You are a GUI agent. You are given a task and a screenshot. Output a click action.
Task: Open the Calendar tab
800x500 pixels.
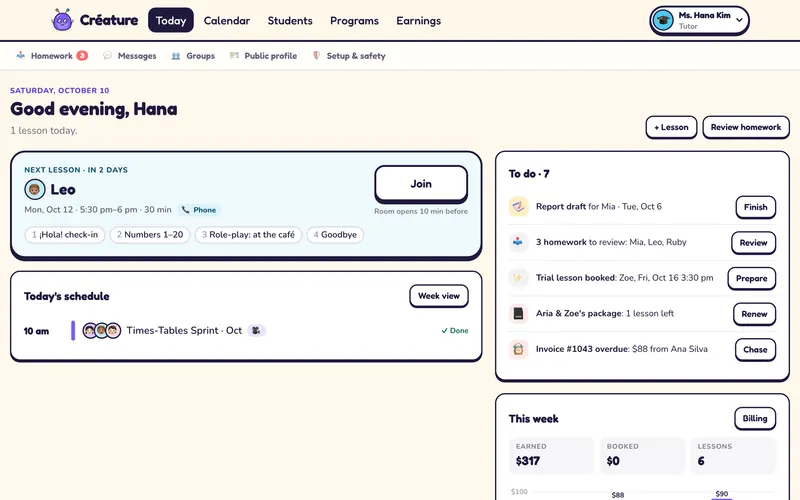click(x=227, y=21)
